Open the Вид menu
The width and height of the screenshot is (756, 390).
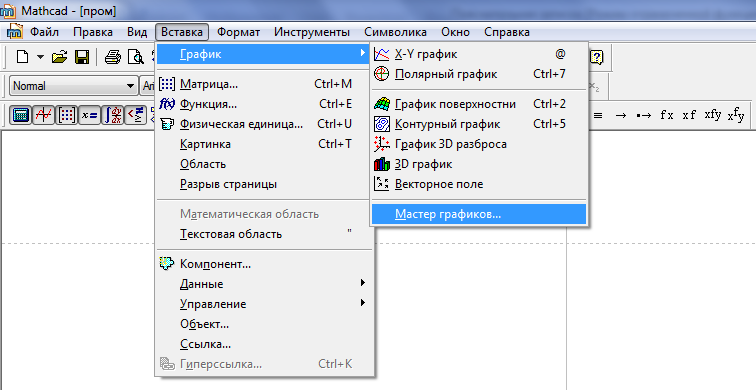pos(137,32)
